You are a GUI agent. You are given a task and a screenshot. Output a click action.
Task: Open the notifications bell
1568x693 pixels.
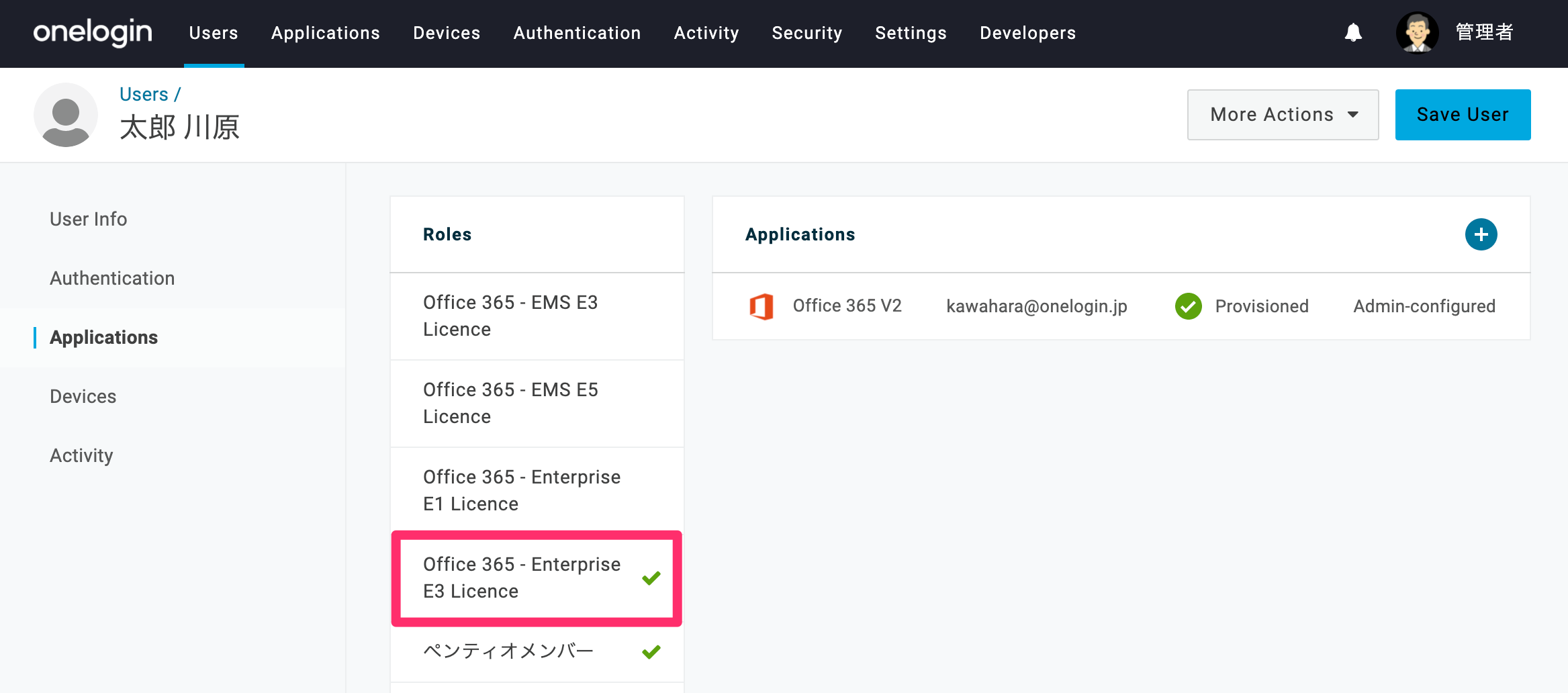[1353, 32]
